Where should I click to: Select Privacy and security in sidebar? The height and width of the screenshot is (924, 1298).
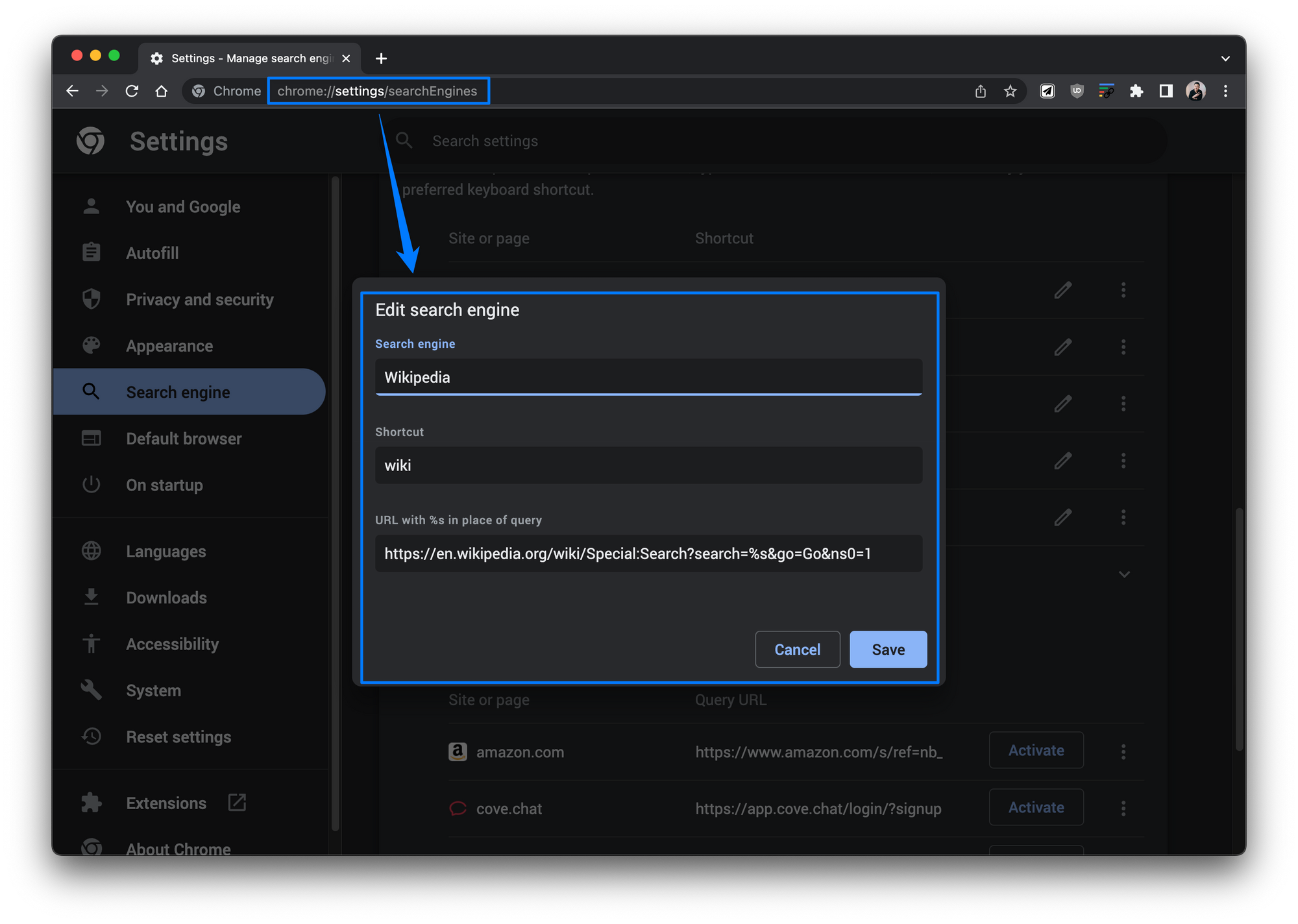[199, 300]
